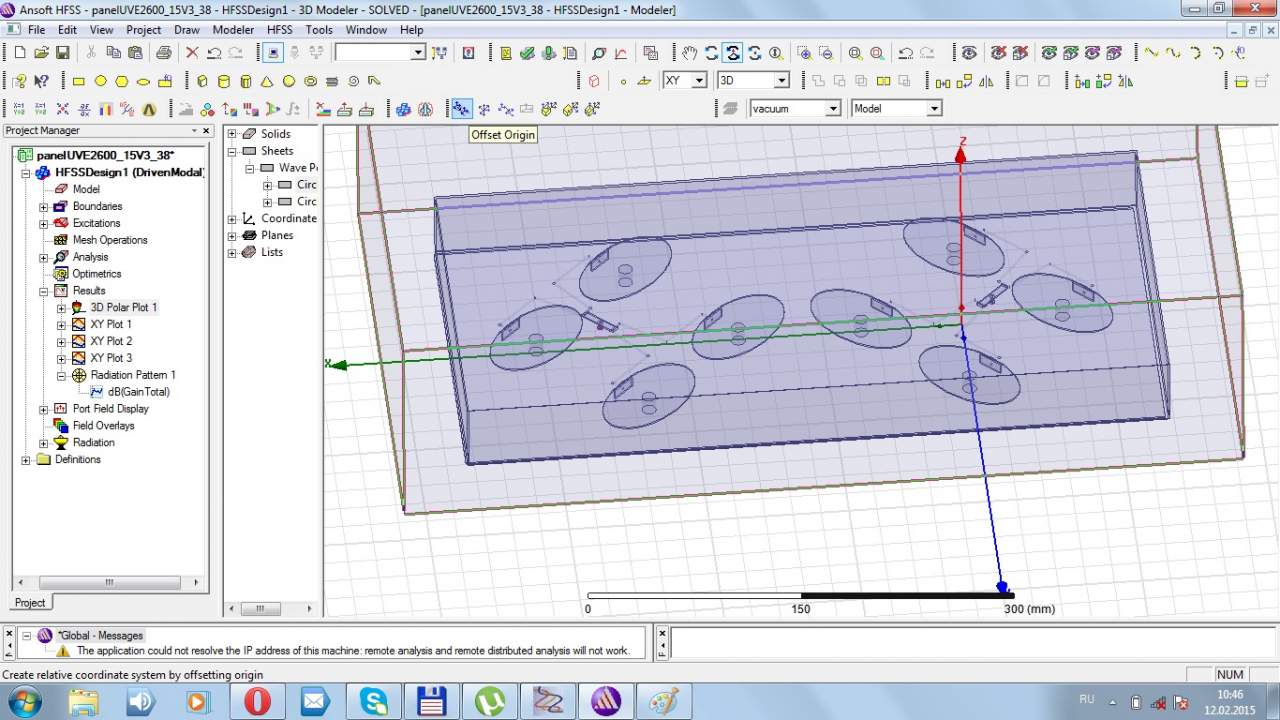Switch to the Project tab
The image size is (1280, 720).
30,603
